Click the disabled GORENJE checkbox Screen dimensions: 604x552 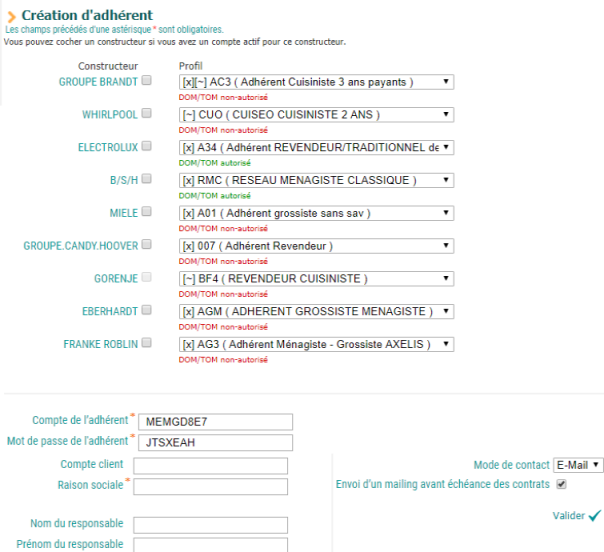pyautogui.click(x=146, y=277)
